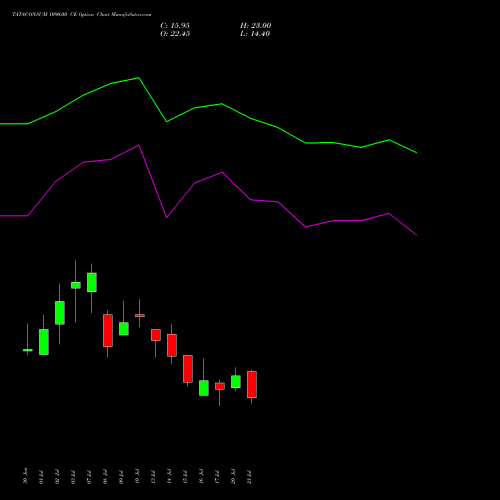Click the peak of the purple line
Image resolution: width=500 pixels, height=500 pixels.
(139, 145)
